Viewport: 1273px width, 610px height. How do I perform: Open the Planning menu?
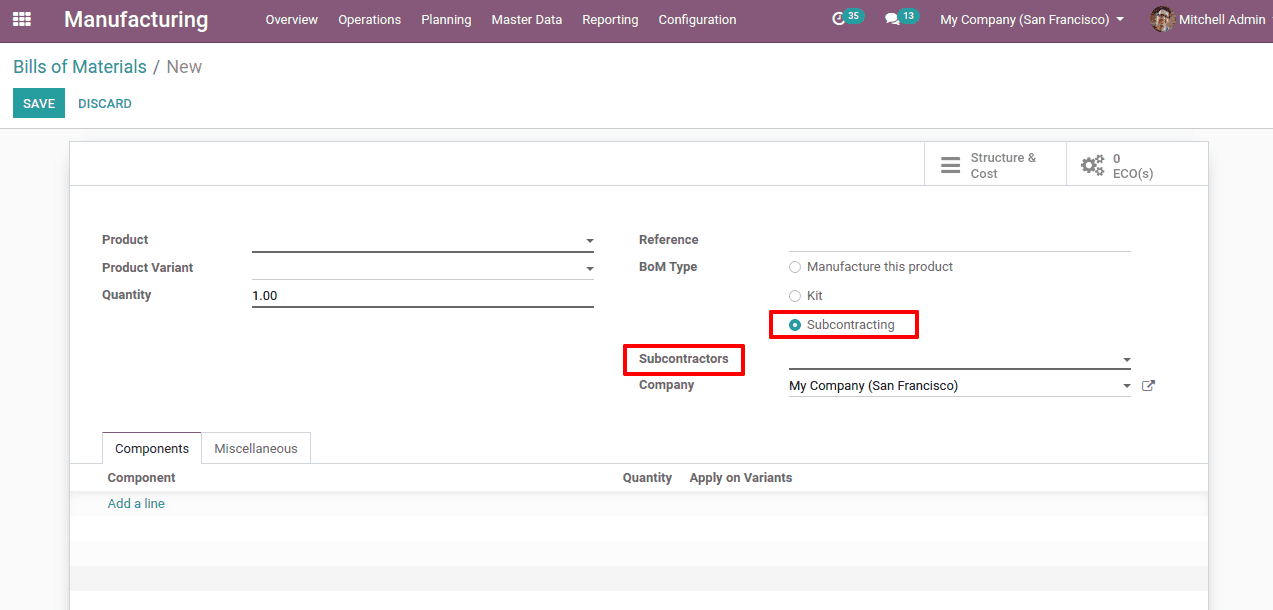(x=446, y=19)
